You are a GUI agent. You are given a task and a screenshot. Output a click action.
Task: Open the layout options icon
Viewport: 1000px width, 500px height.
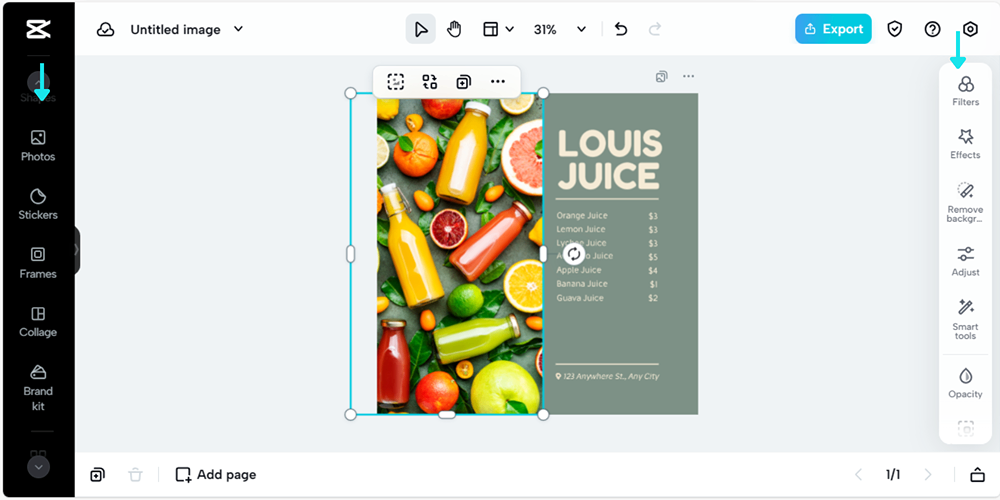pos(490,29)
